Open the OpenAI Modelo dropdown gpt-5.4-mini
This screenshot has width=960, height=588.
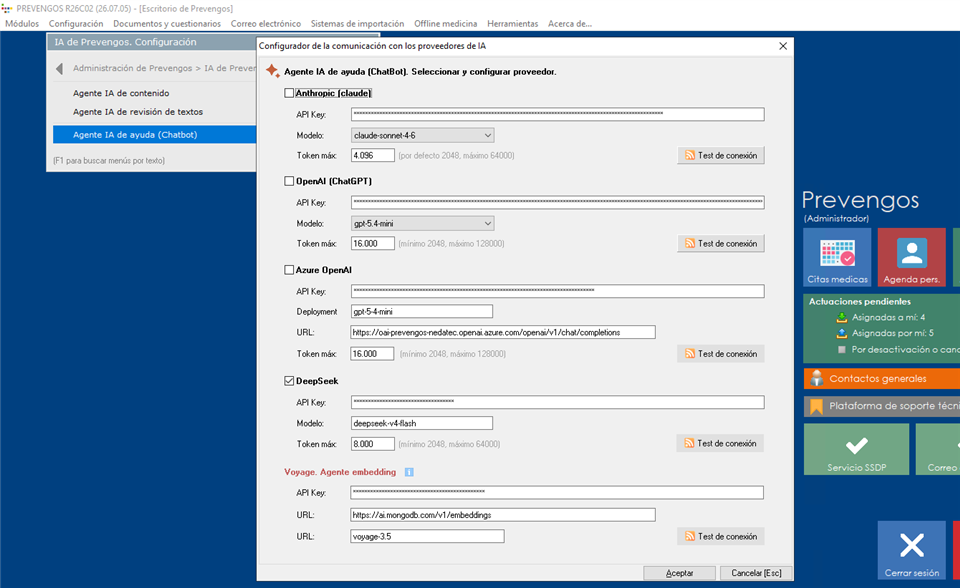pos(422,224)
